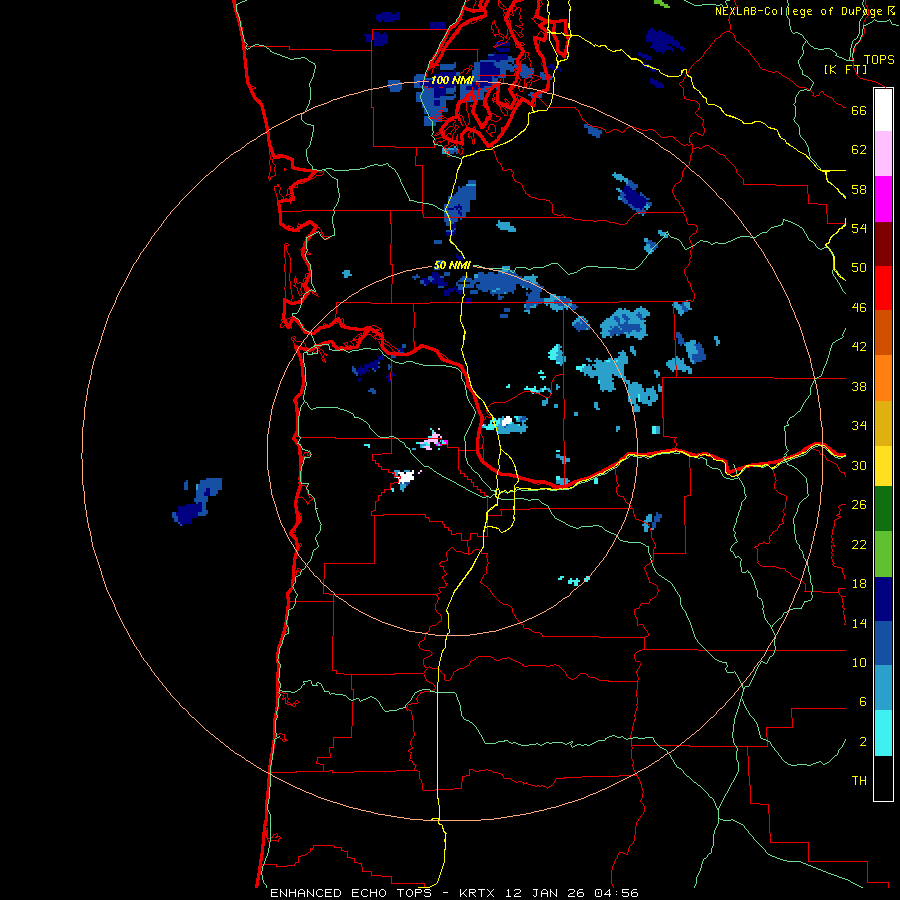Click the magenta 58 kft legend swatch
The image size is (900, 900).
[883, 199]
